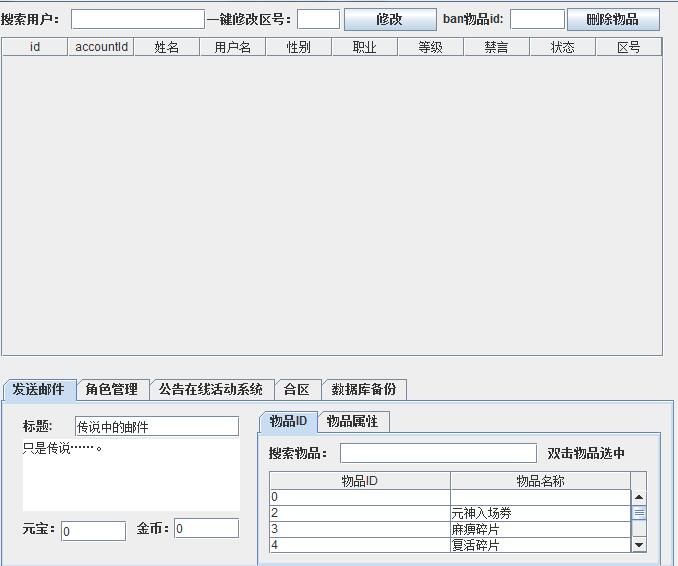Open the 数据库备份 tab
The image size is (678, 566).
coord(364,389)
